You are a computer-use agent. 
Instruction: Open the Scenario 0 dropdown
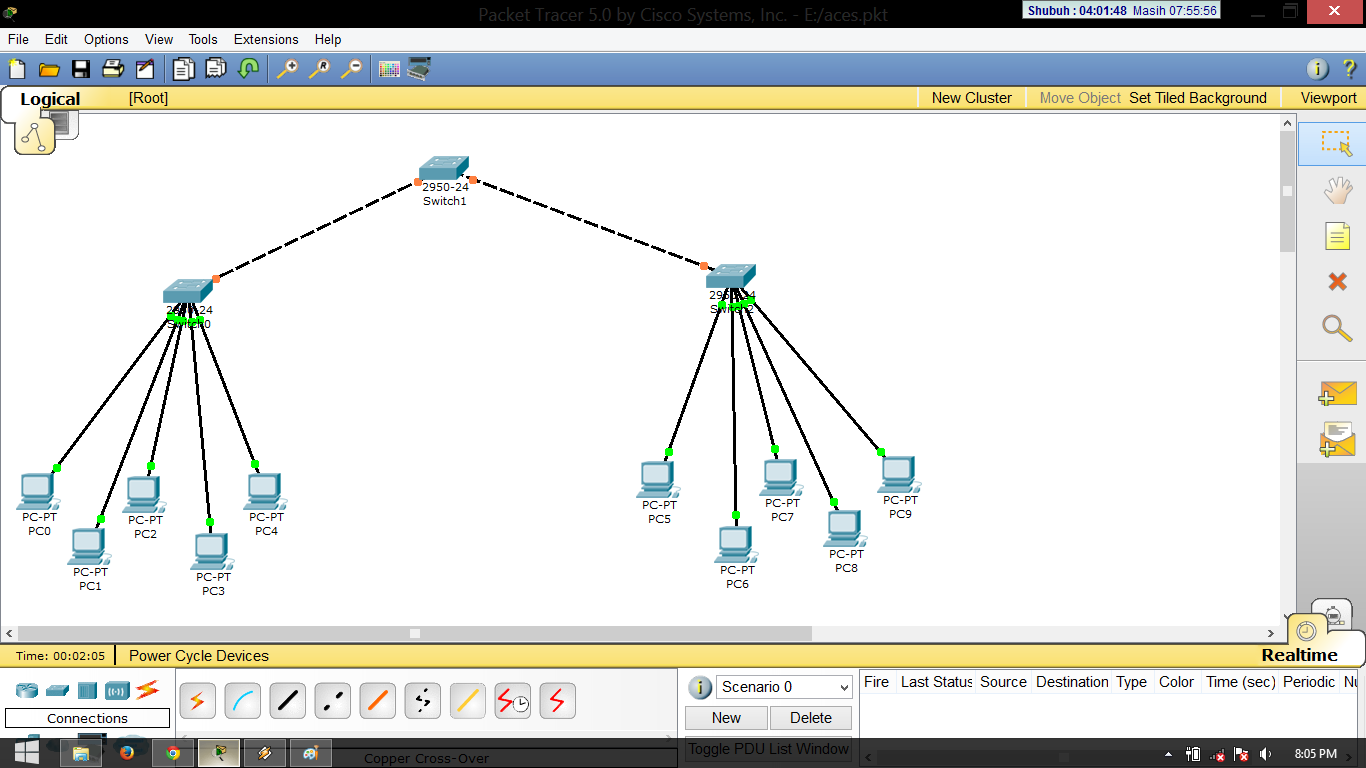coord(784,687)
